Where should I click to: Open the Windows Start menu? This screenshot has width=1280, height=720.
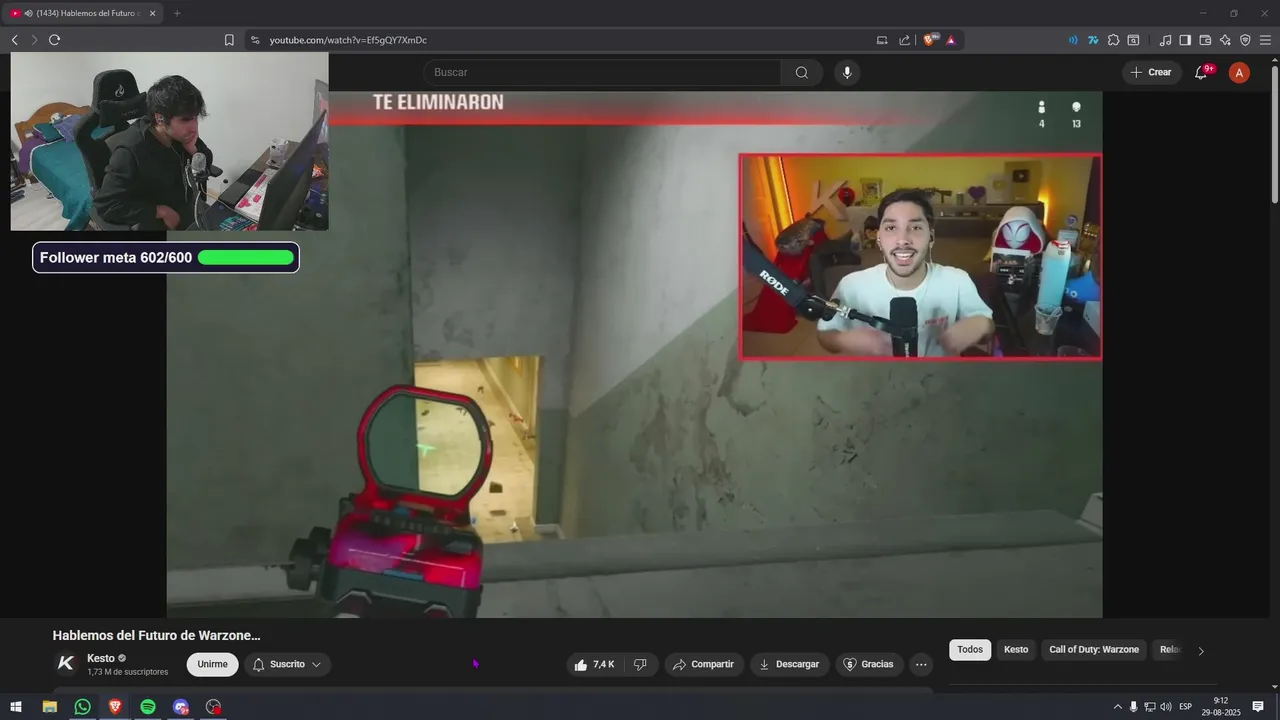[x=16, y=707]
